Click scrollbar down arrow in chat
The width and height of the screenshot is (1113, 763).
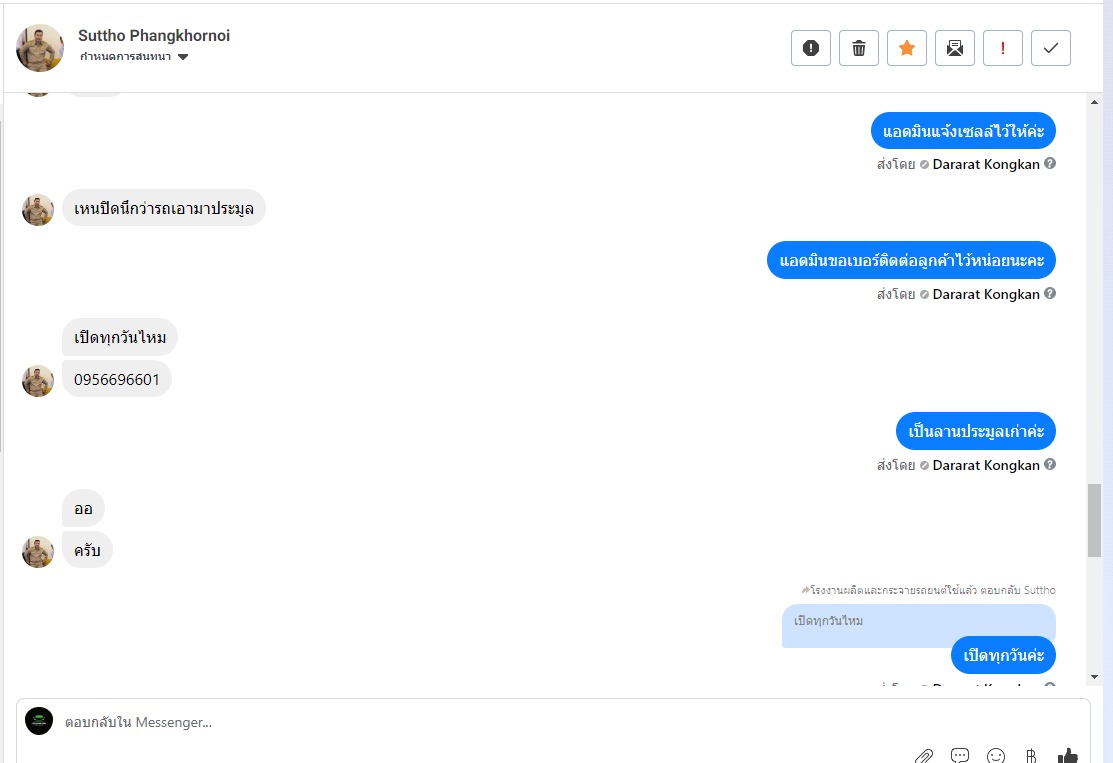coord(1094,677)
